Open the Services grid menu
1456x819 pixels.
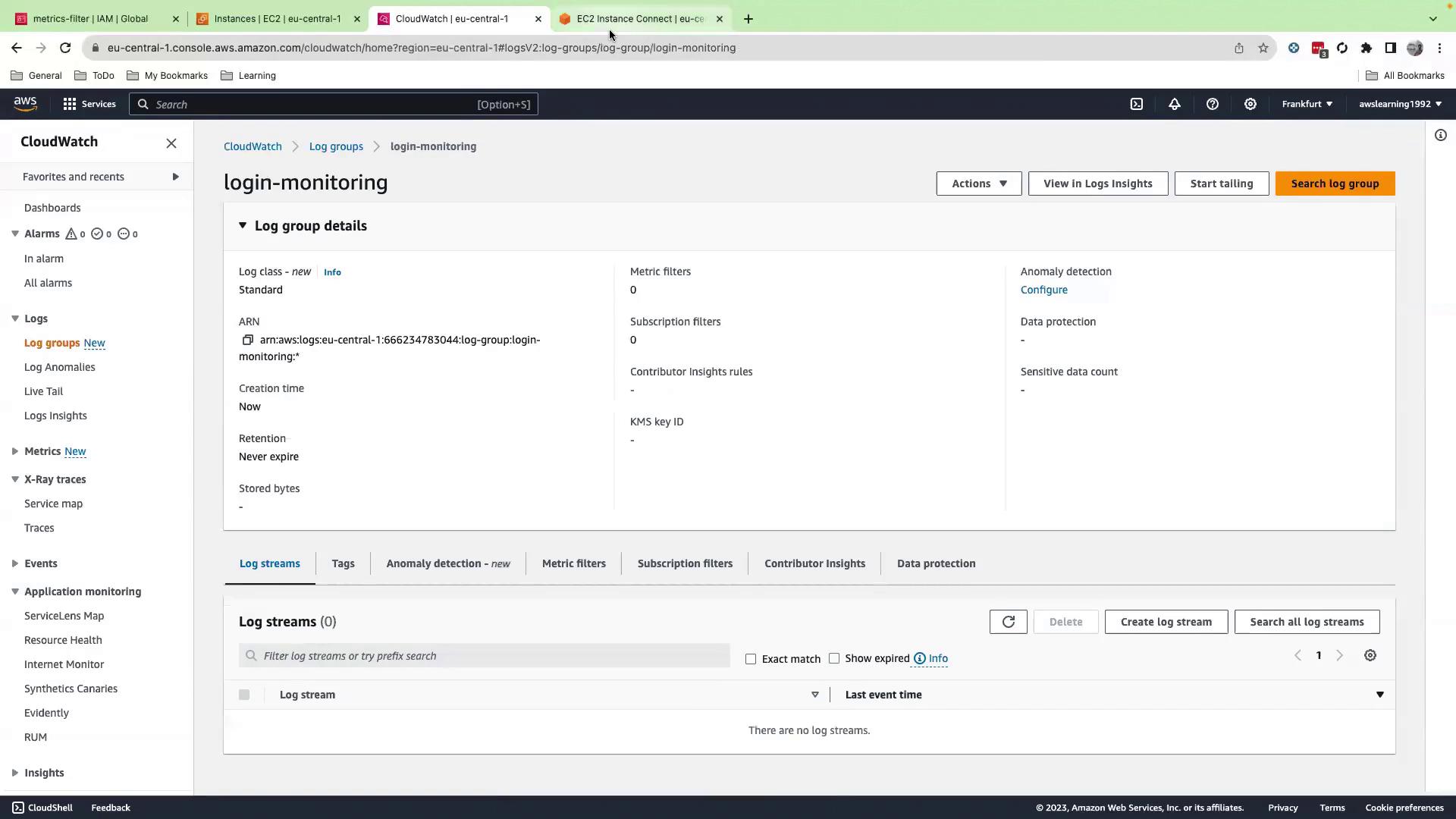[89, 104]
